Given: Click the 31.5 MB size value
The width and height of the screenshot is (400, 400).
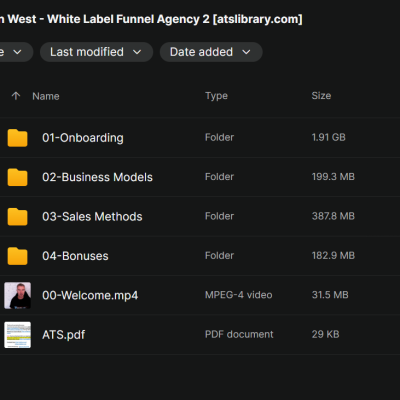Looking at the screenshot, I should (x=330, y=295).
